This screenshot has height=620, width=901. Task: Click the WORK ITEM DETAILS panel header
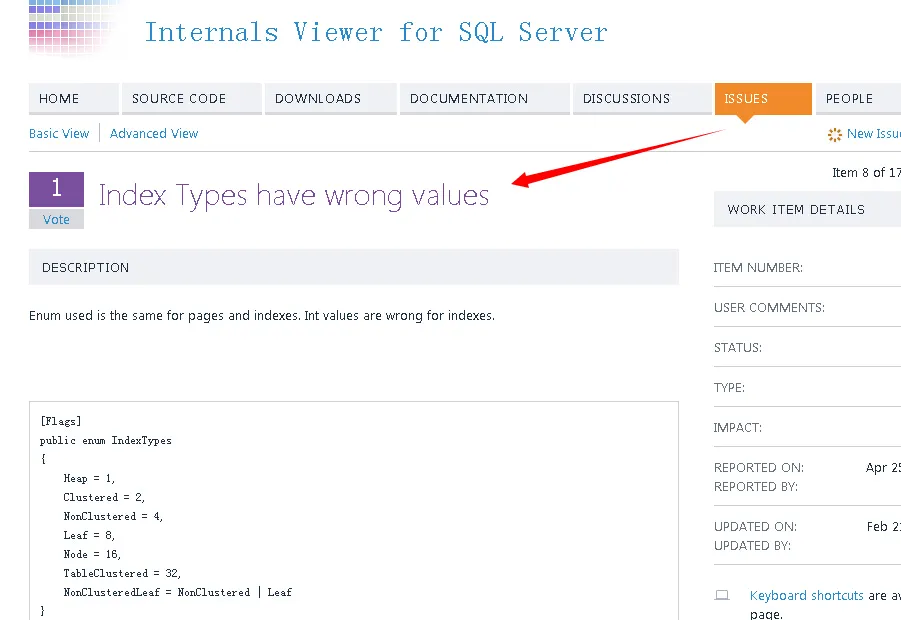click(796, 210)
